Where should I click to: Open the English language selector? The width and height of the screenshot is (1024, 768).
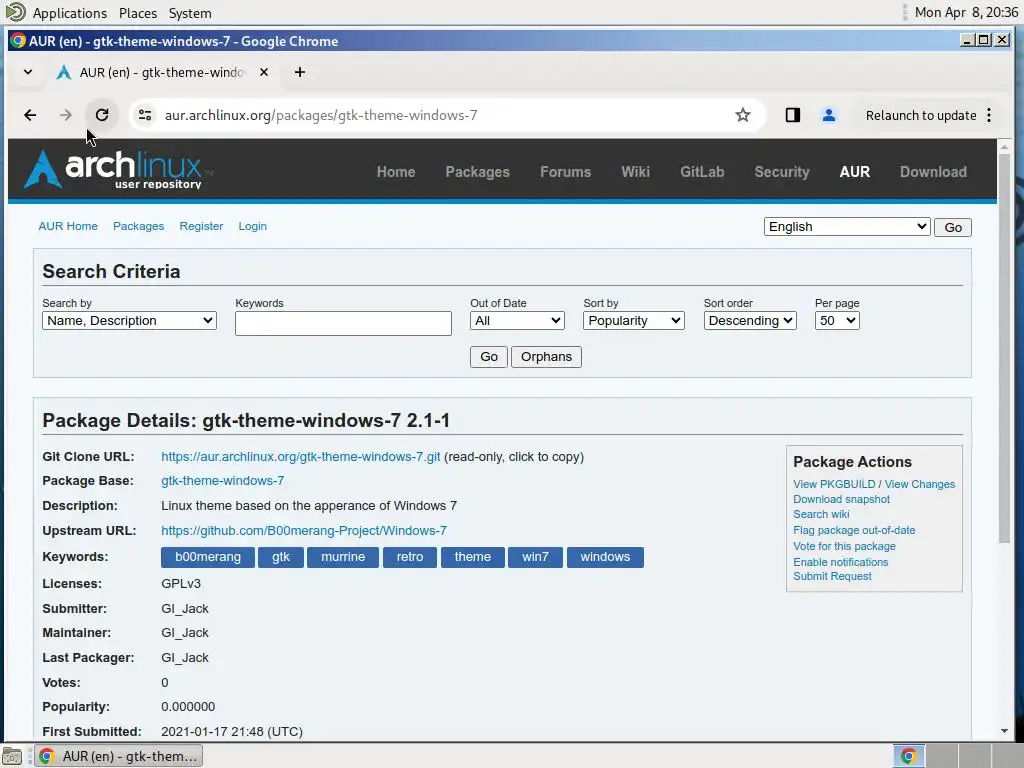(847, 227)
